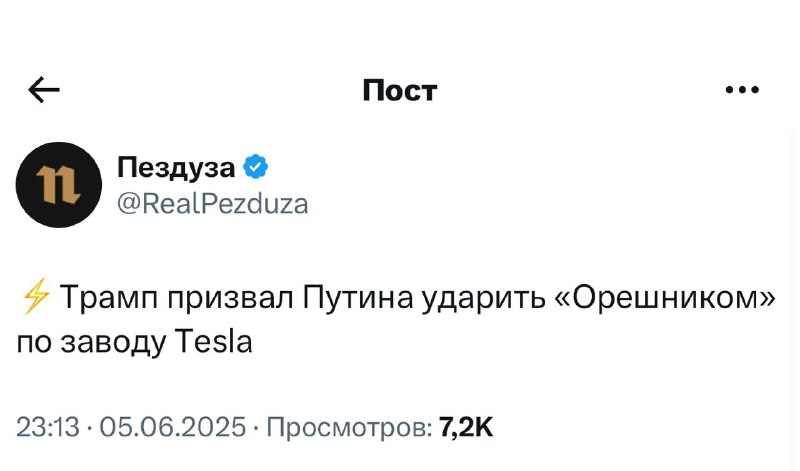
Task: Click the word Путина in the post
Action: point(358,297)
